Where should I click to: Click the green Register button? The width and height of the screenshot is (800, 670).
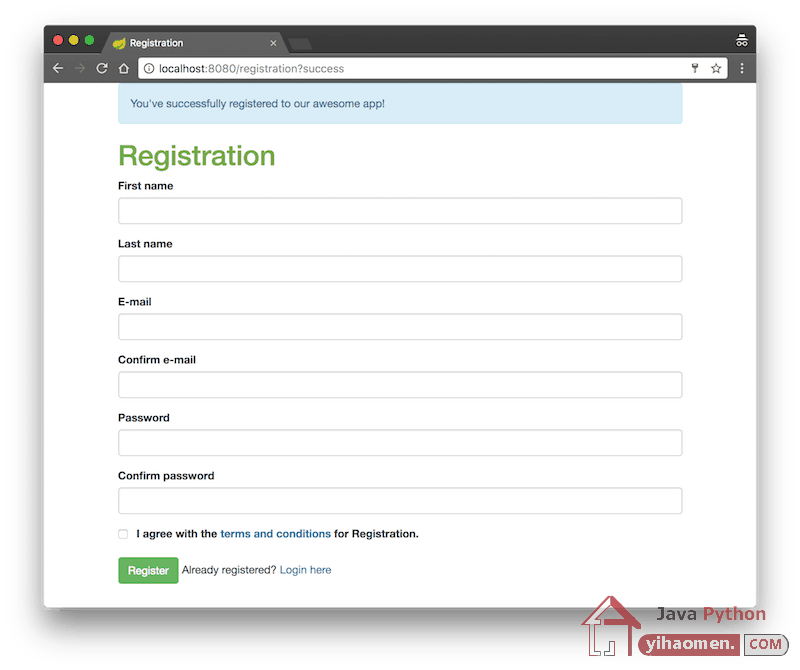point(148,570)
